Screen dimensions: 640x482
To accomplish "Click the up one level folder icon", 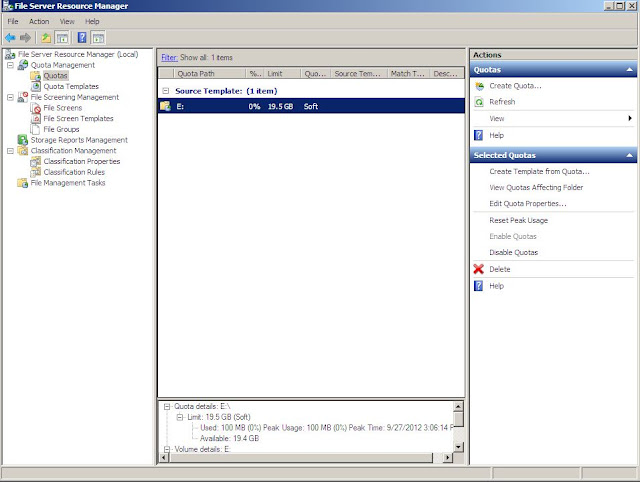I will (46, 38).
